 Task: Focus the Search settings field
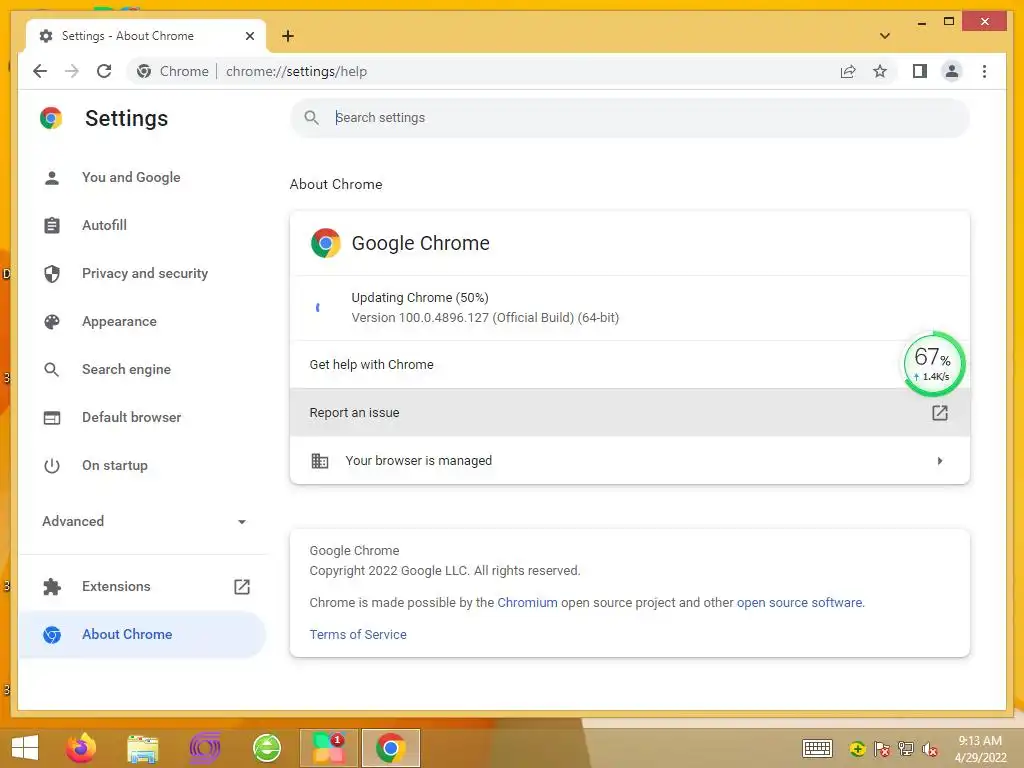(630, 118)
